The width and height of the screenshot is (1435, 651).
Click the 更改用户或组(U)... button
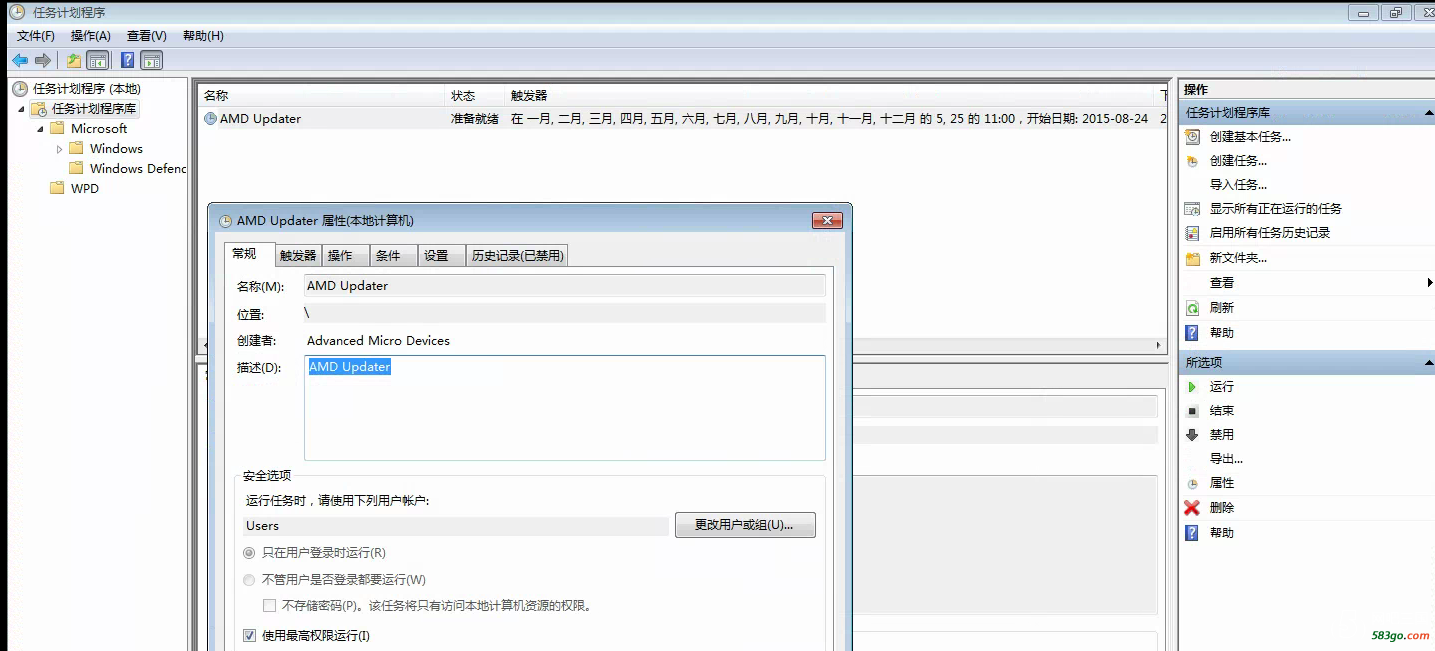[745, 525]
